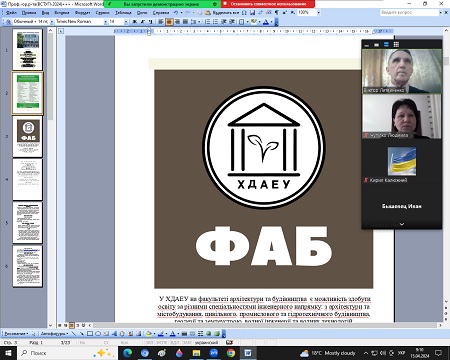
Task: Open the taskbar search box
Action: point(67,353)
